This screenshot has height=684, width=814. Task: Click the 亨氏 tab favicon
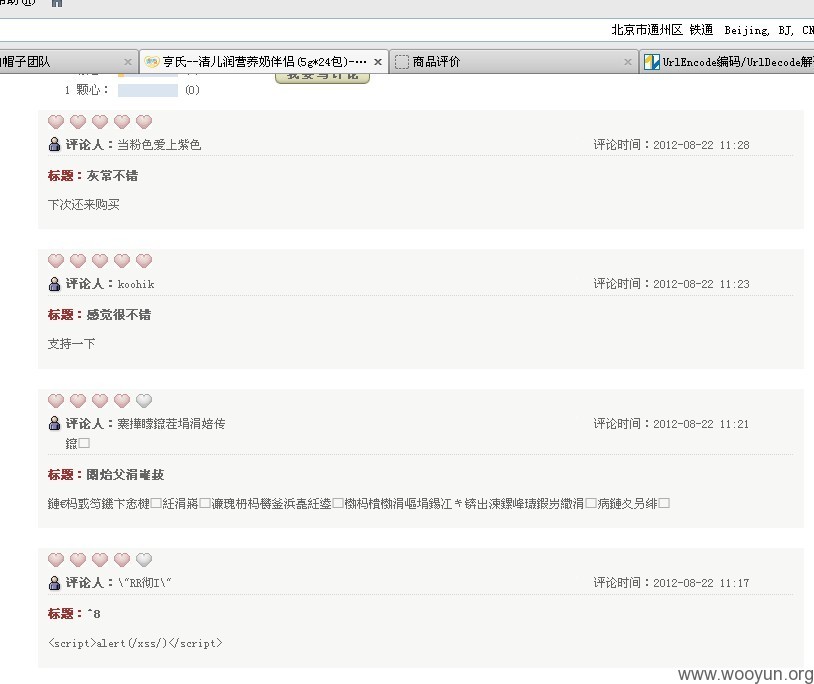point(152,62)
